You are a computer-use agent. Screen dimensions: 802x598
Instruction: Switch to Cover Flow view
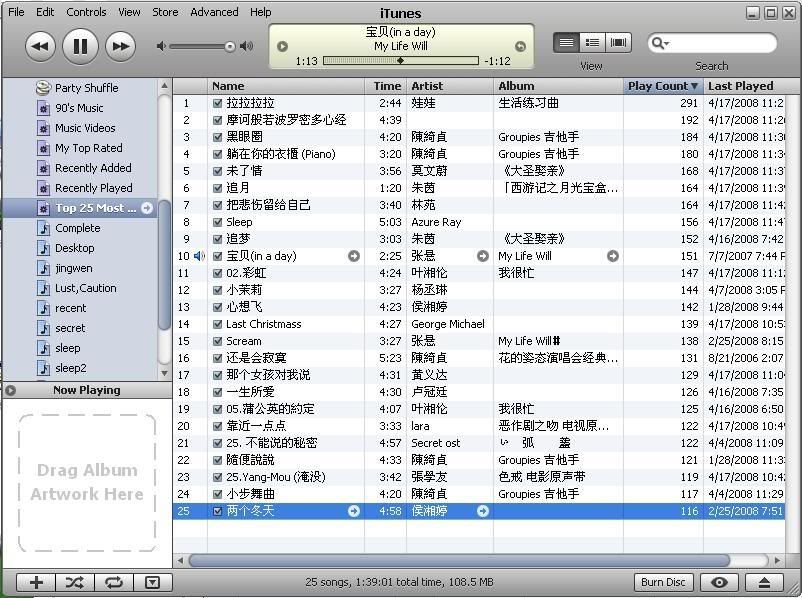click(x=618, y=42)
